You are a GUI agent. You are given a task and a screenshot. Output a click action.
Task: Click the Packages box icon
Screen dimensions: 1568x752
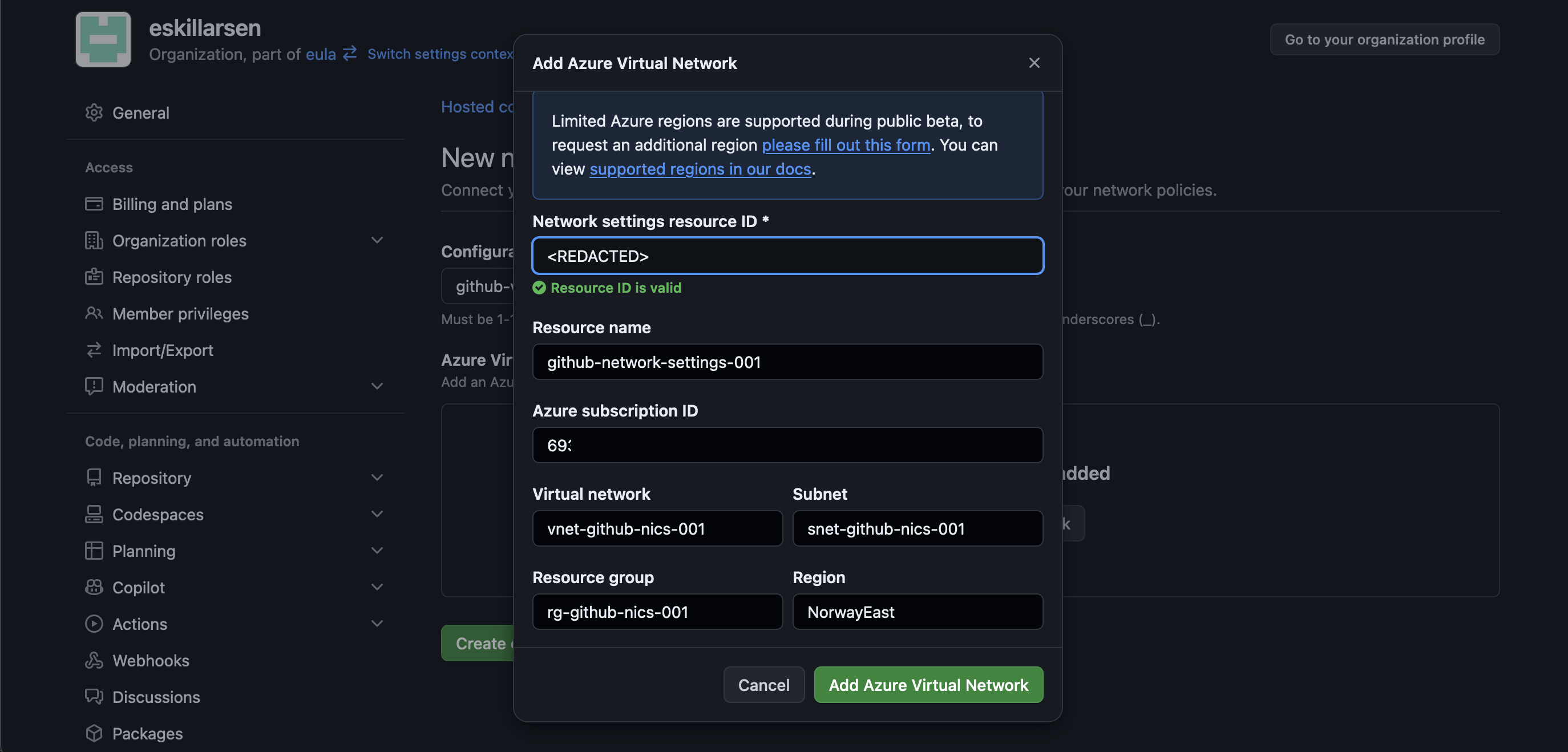point(94,733)
